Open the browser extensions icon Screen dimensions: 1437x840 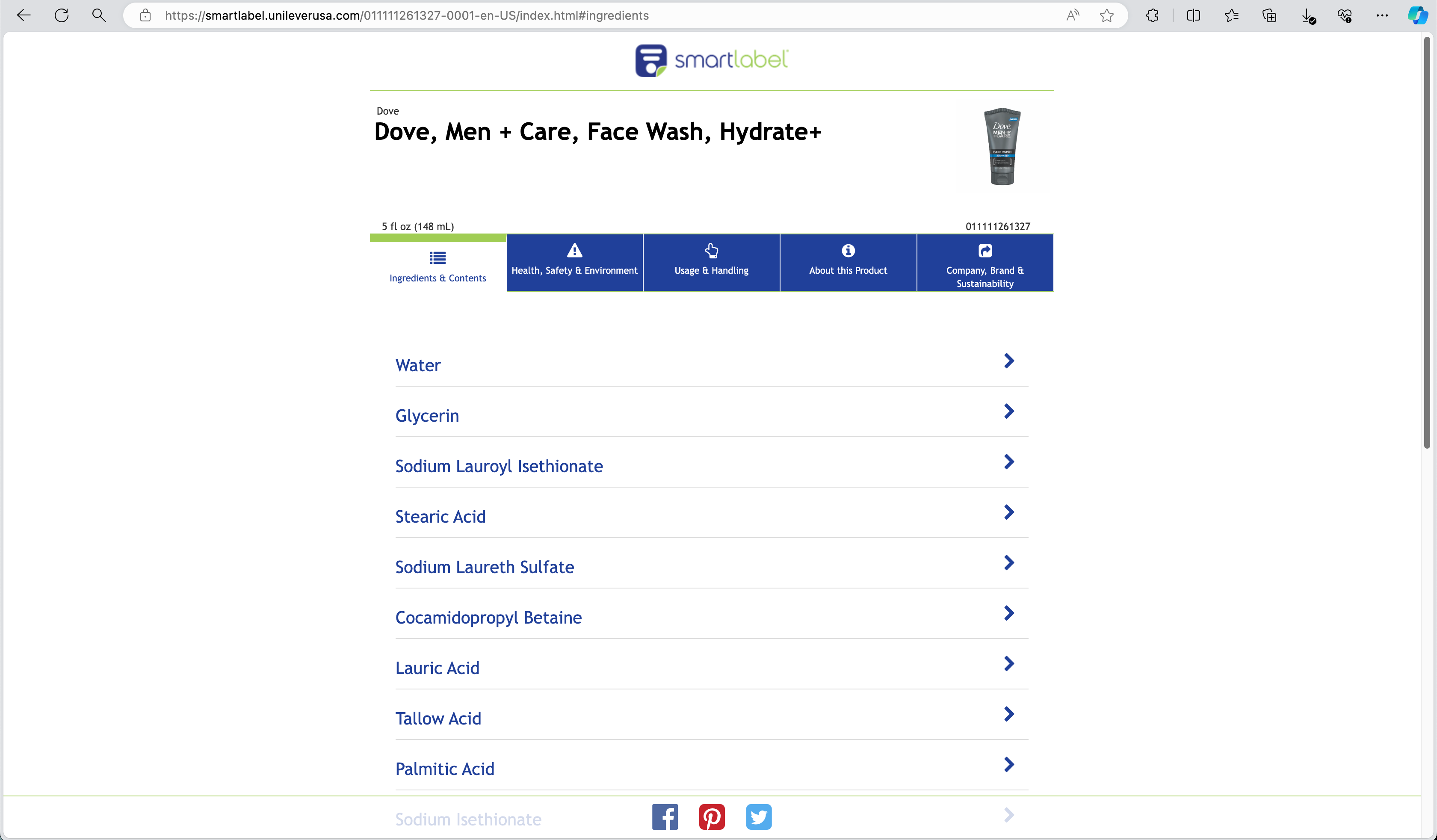click(1152, 15)
